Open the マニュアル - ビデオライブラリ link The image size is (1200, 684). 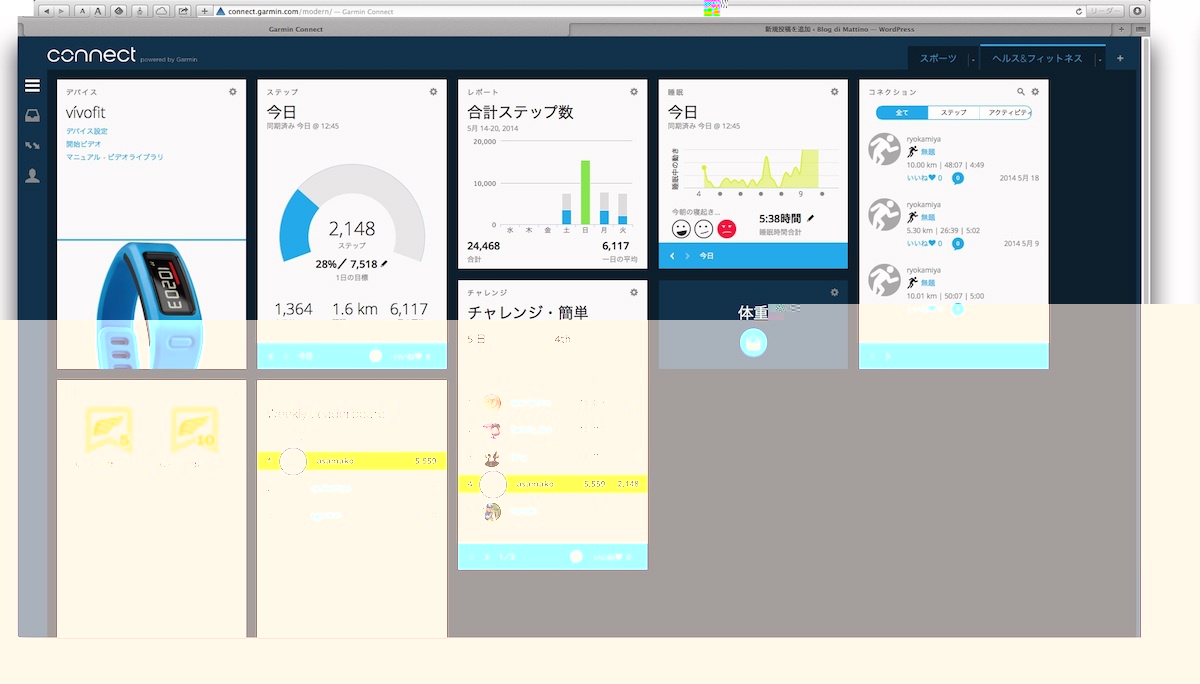[115, 157]
